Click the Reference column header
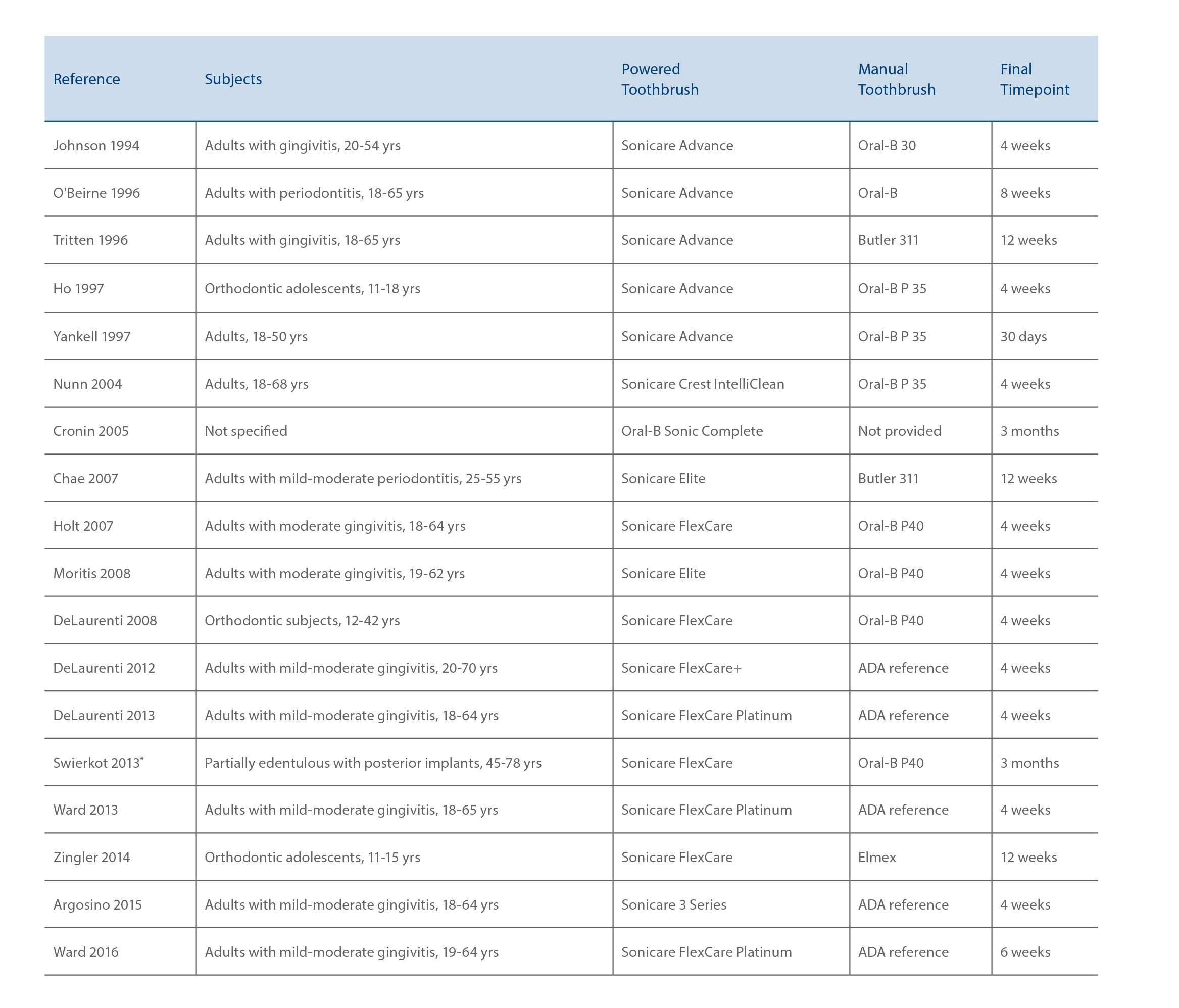The height and width of the screenshot is (1008, 1179). pos(86,79)
